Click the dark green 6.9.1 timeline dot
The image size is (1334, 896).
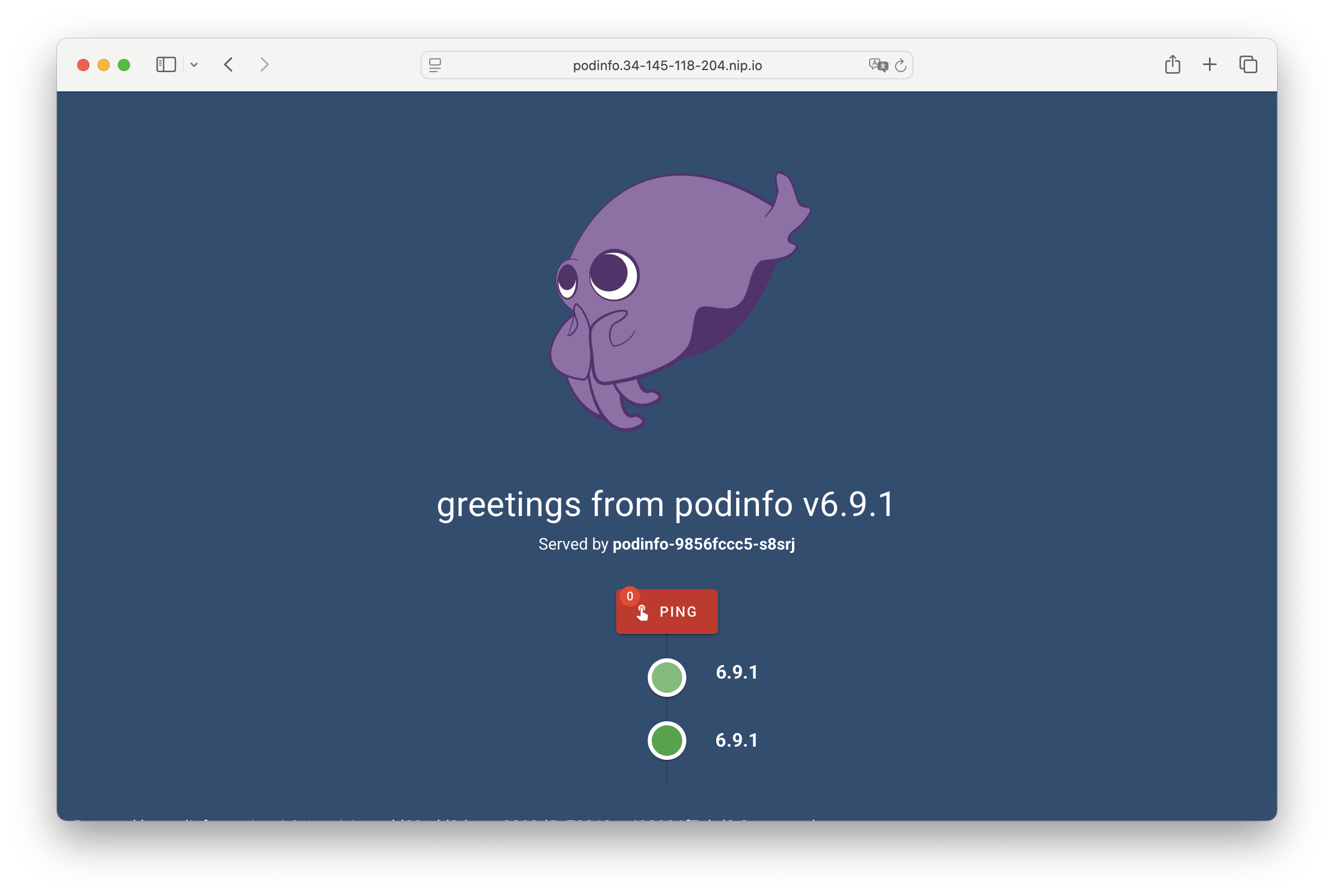pos(667,741)
